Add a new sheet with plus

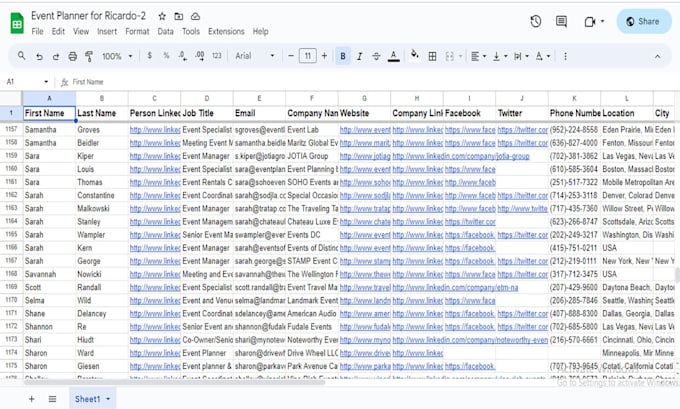(x=31, y=399)
